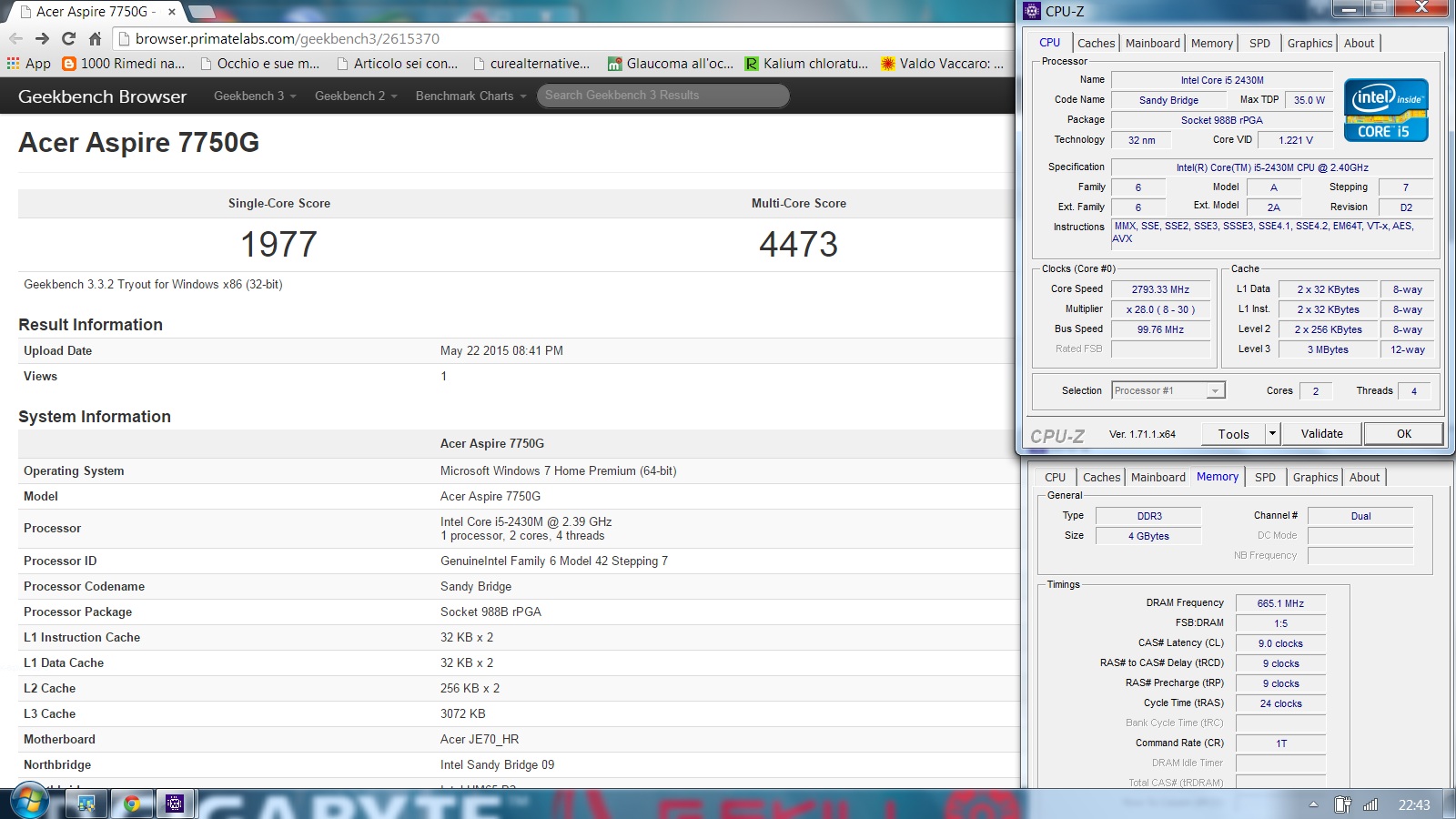The width and height of the screenshot is (1456, 819).
Task: Click the Core Speed value 2793.33 MHz
Action: pos(1160,289)
